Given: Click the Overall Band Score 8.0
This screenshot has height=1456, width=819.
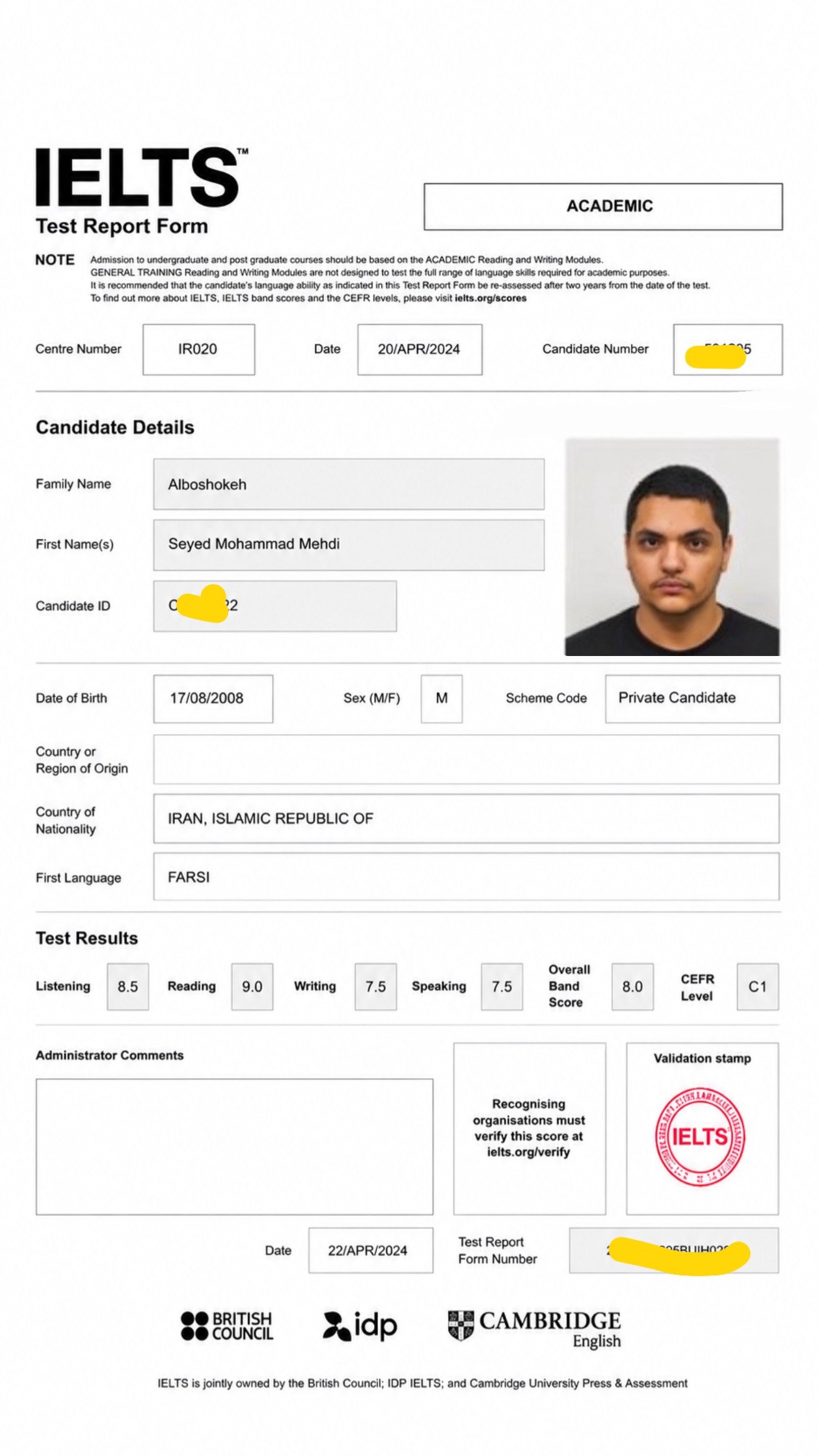Looking at the screenshot, I should click(632, 987).
